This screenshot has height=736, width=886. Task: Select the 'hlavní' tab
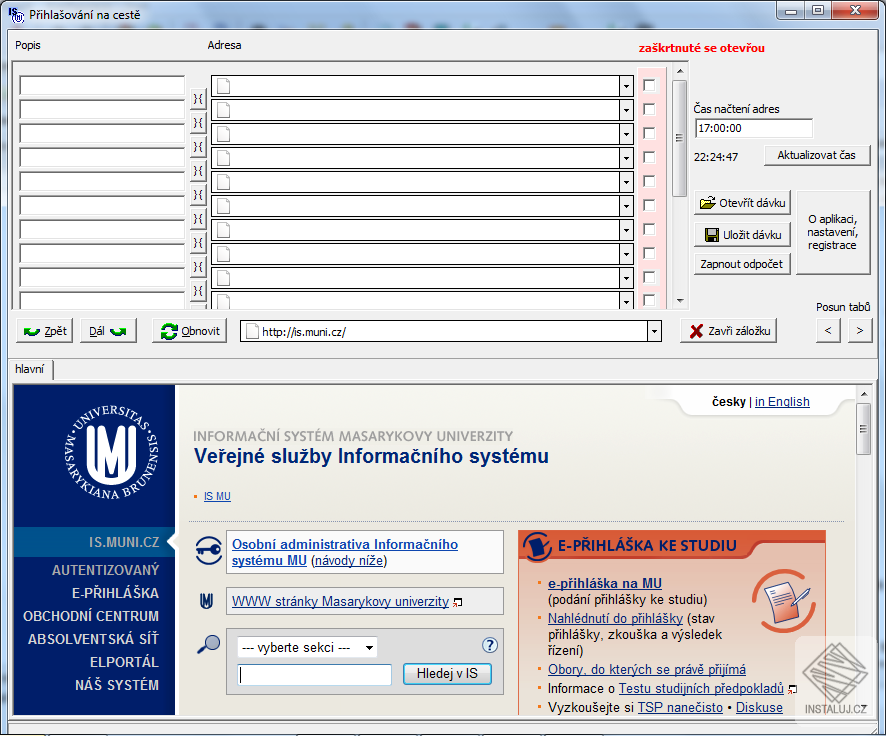click(31, 369)
